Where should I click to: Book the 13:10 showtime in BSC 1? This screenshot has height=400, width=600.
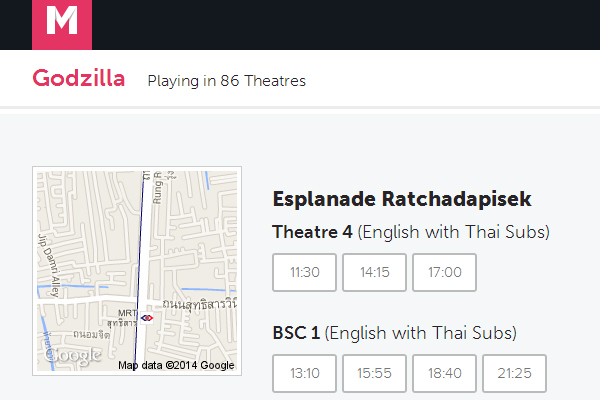[304, 373]
